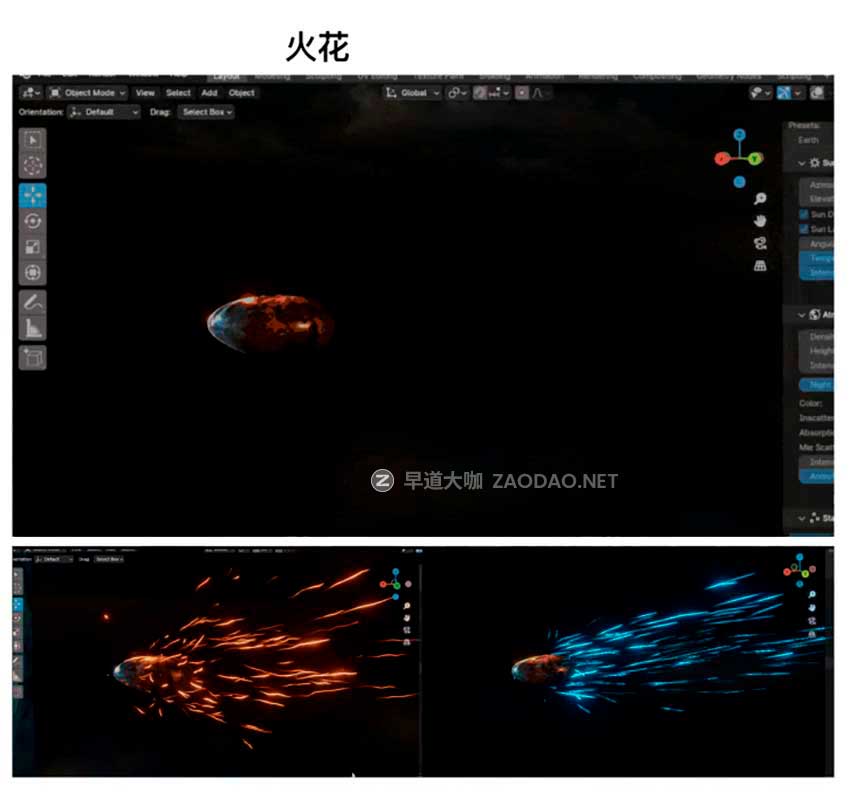The width and height of the screenshot is (850, 812).
Task: Uncheck the second Sun checkbox
Action: [x=803, y=227]
